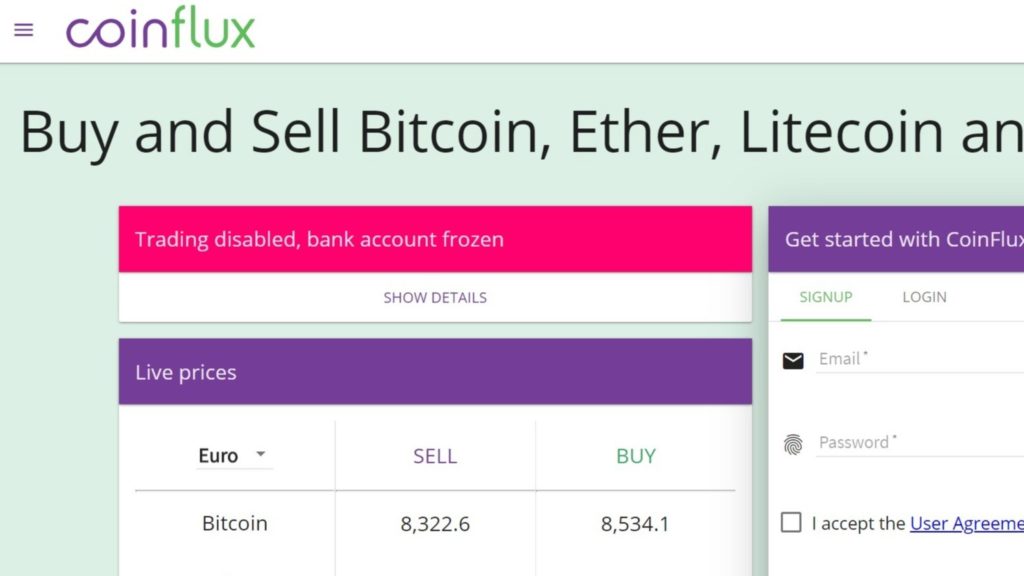
Task: Tick the accept User Agreement checkbox
Action: click(791, 522)
